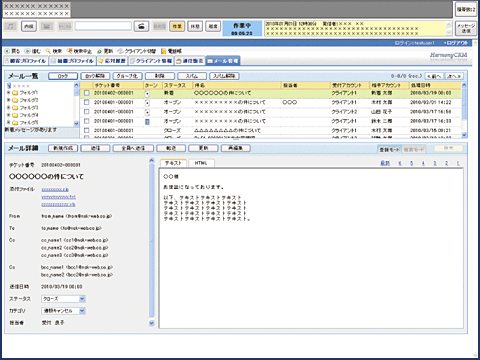Click the フォルダ2 folder icon
Screen dimensions: 480x360
coord(15,100)
